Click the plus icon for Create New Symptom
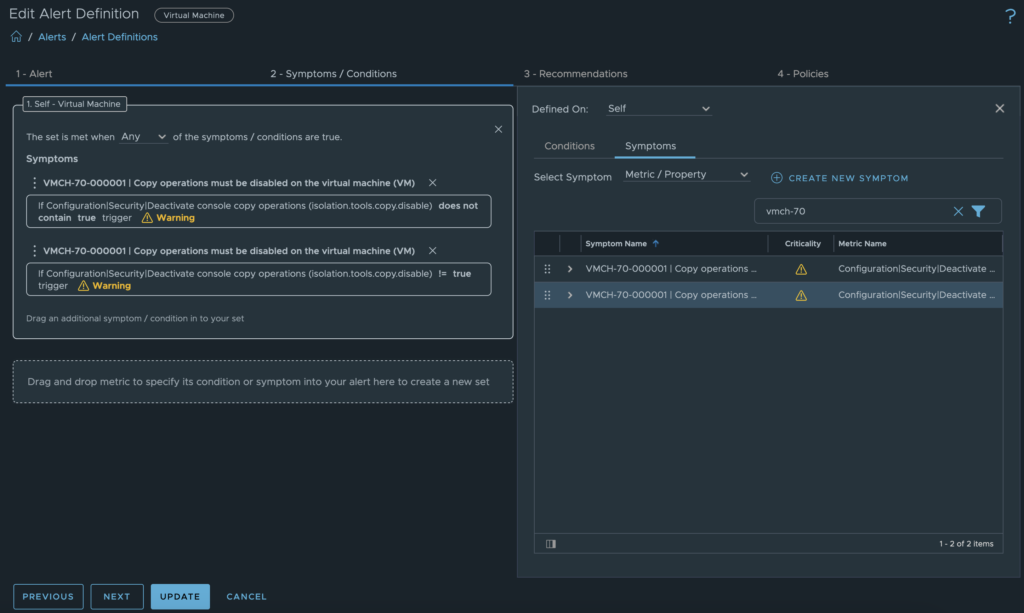 pos(776,178)
